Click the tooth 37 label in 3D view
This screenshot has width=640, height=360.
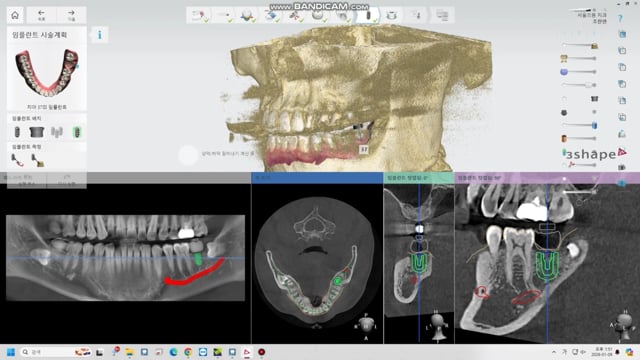[364, 149]
